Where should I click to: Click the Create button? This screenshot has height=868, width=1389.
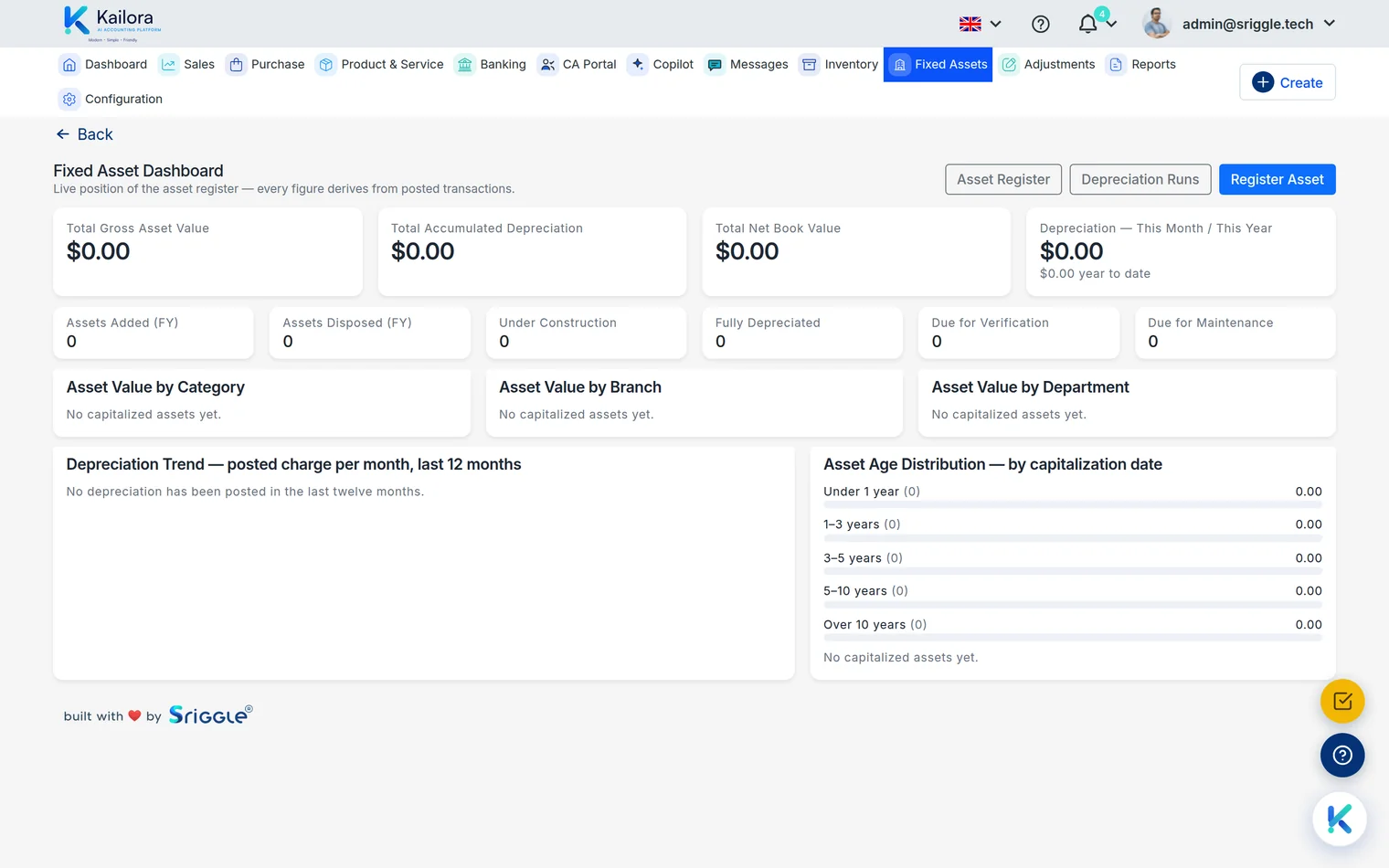click(x=1288, y=82)
